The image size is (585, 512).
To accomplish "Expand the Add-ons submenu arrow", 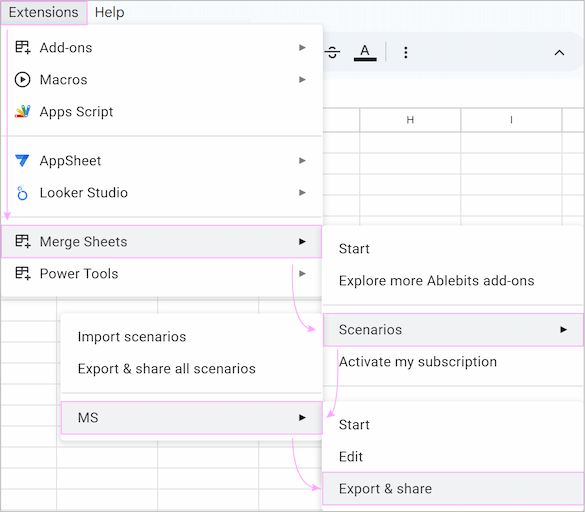I will (302, 47).
